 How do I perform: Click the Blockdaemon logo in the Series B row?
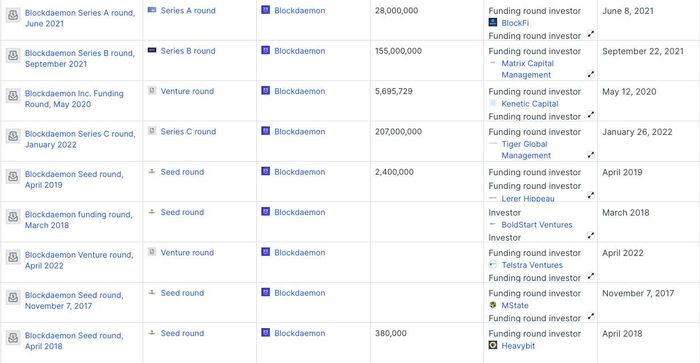click(266, 50)
